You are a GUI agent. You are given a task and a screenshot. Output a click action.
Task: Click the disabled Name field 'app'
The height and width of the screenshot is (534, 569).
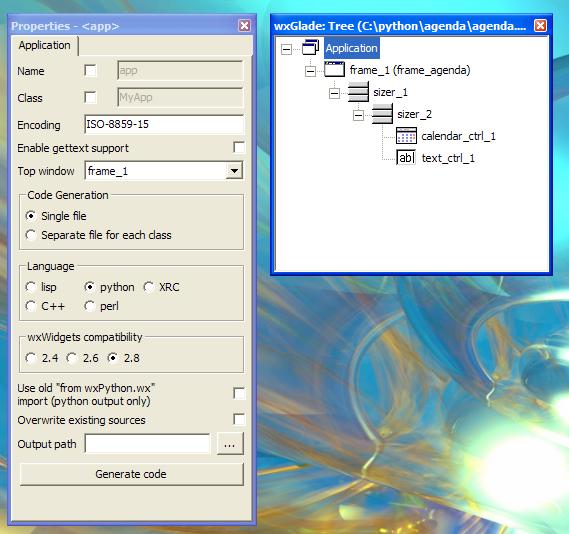click(180, 70)
